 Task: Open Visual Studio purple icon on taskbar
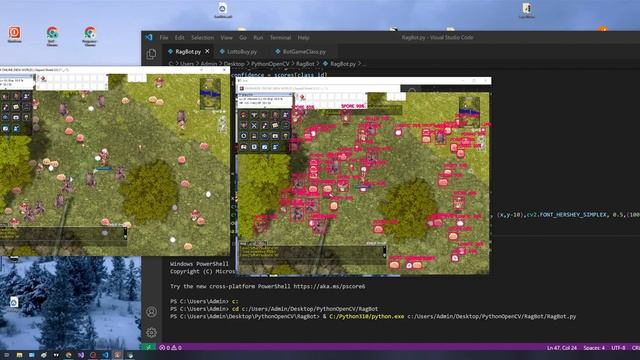coord(81,356)
